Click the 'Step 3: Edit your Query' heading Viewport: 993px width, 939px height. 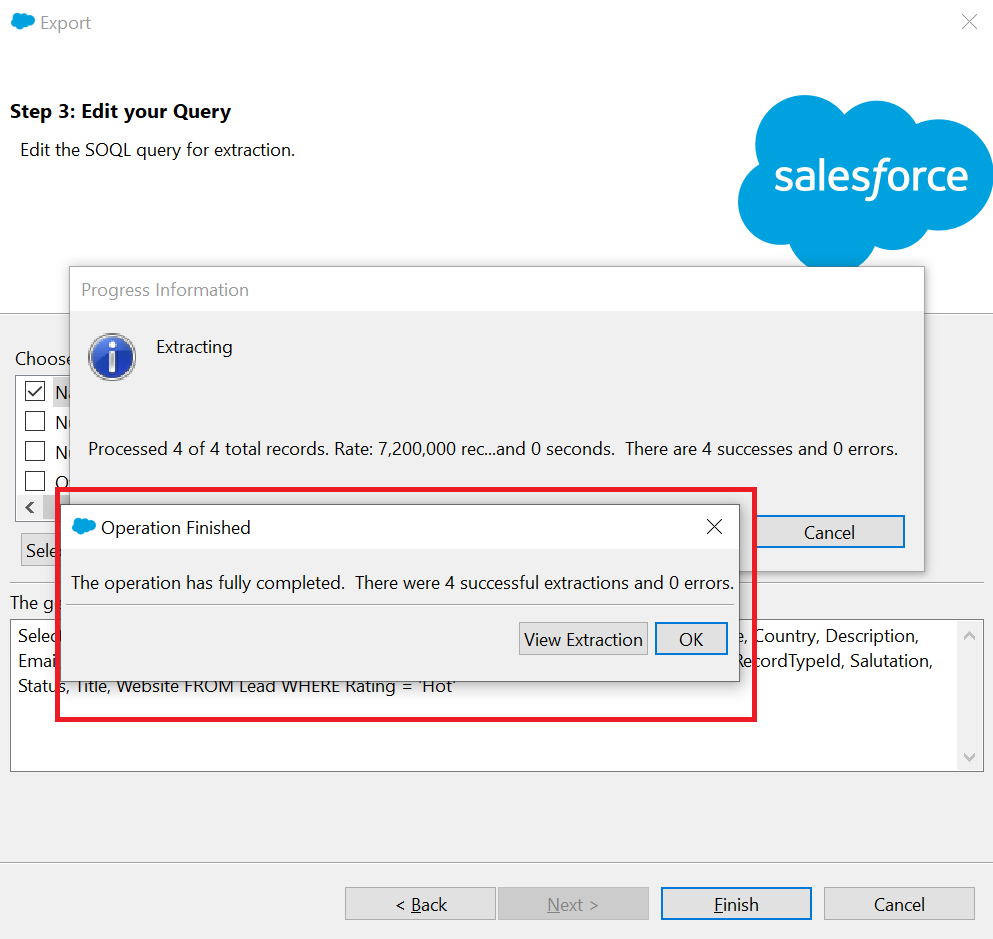pos(120,111)
